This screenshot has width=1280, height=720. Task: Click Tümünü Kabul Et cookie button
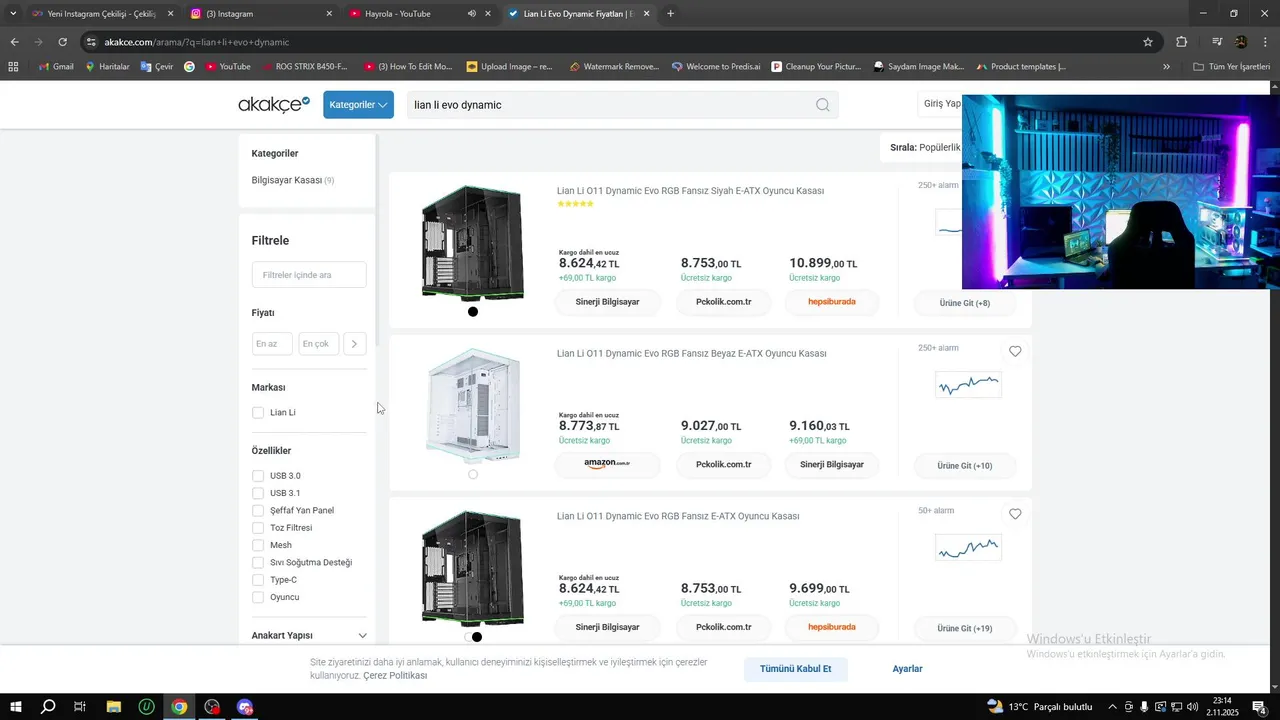coord(795,669)
